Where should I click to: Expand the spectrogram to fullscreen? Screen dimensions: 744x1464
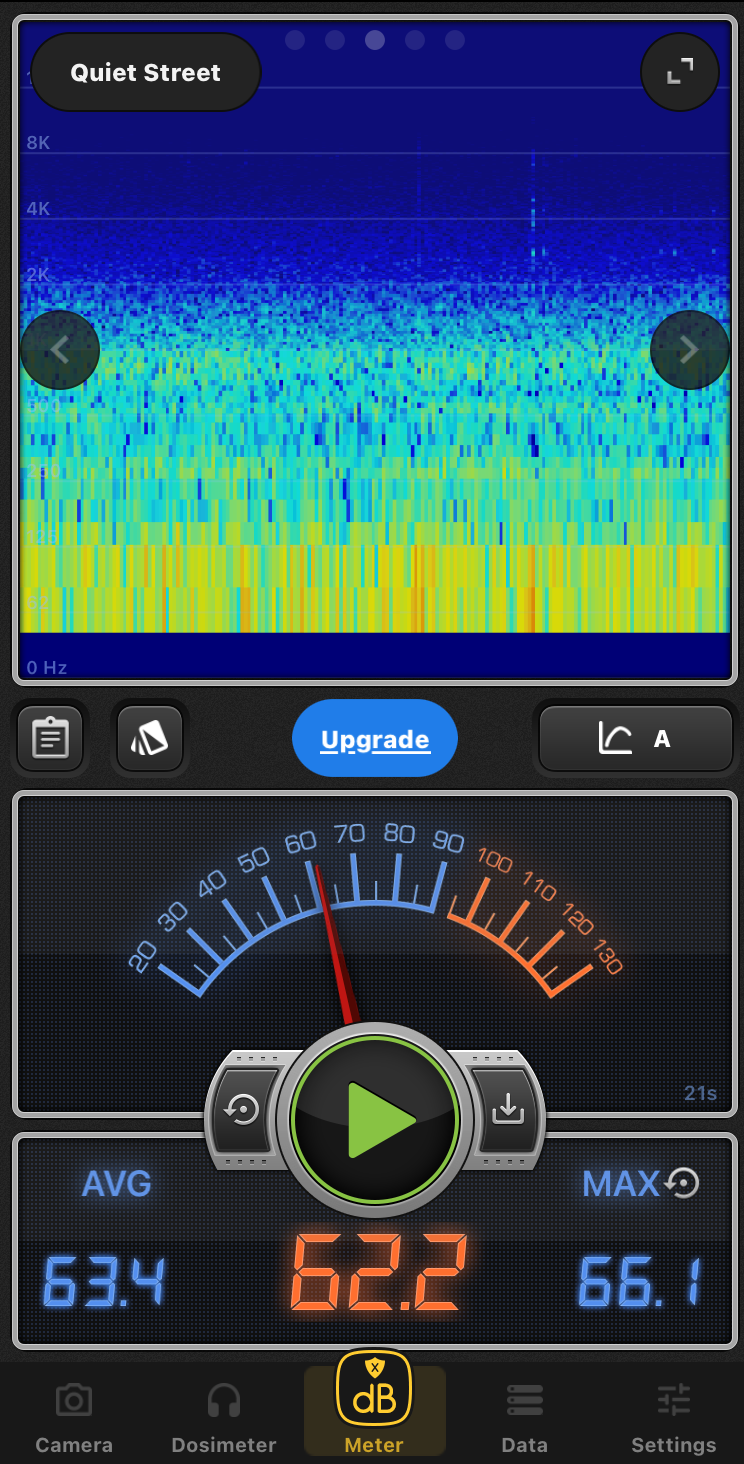point(680,72)
